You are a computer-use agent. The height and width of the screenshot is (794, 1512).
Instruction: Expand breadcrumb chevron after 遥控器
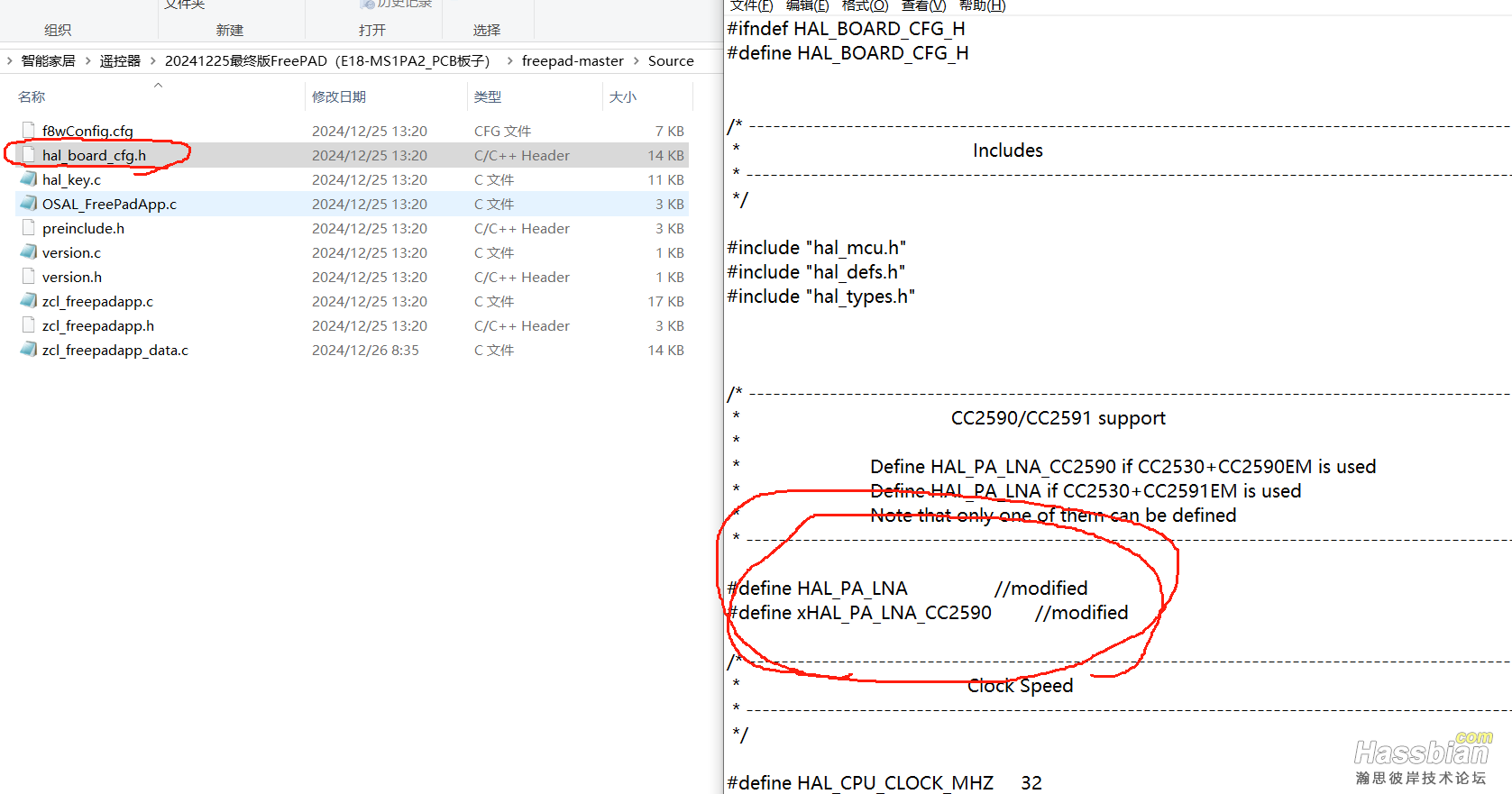point(152,60)
